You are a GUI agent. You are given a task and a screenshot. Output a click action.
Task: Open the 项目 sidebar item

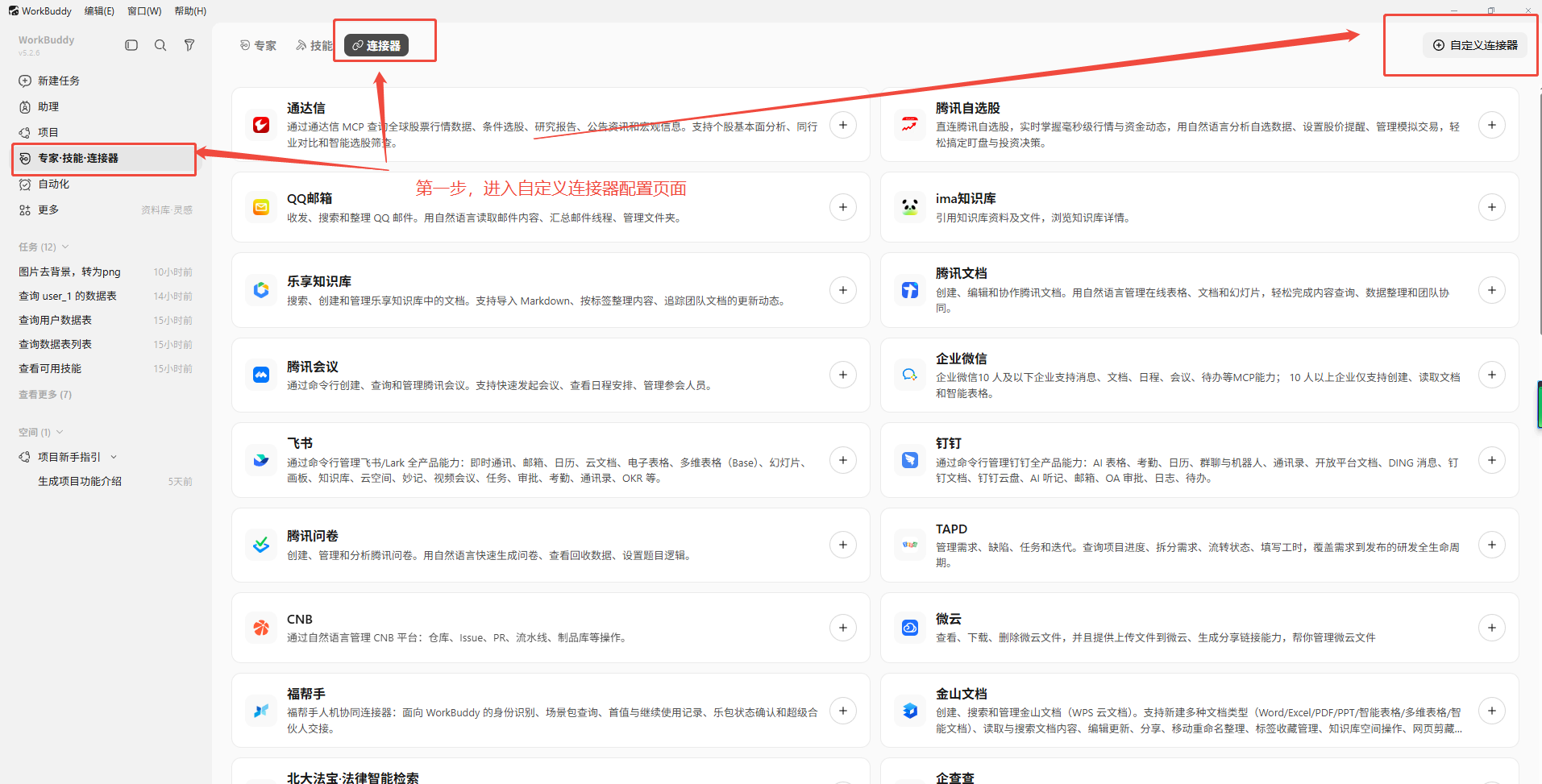point(105,132)
